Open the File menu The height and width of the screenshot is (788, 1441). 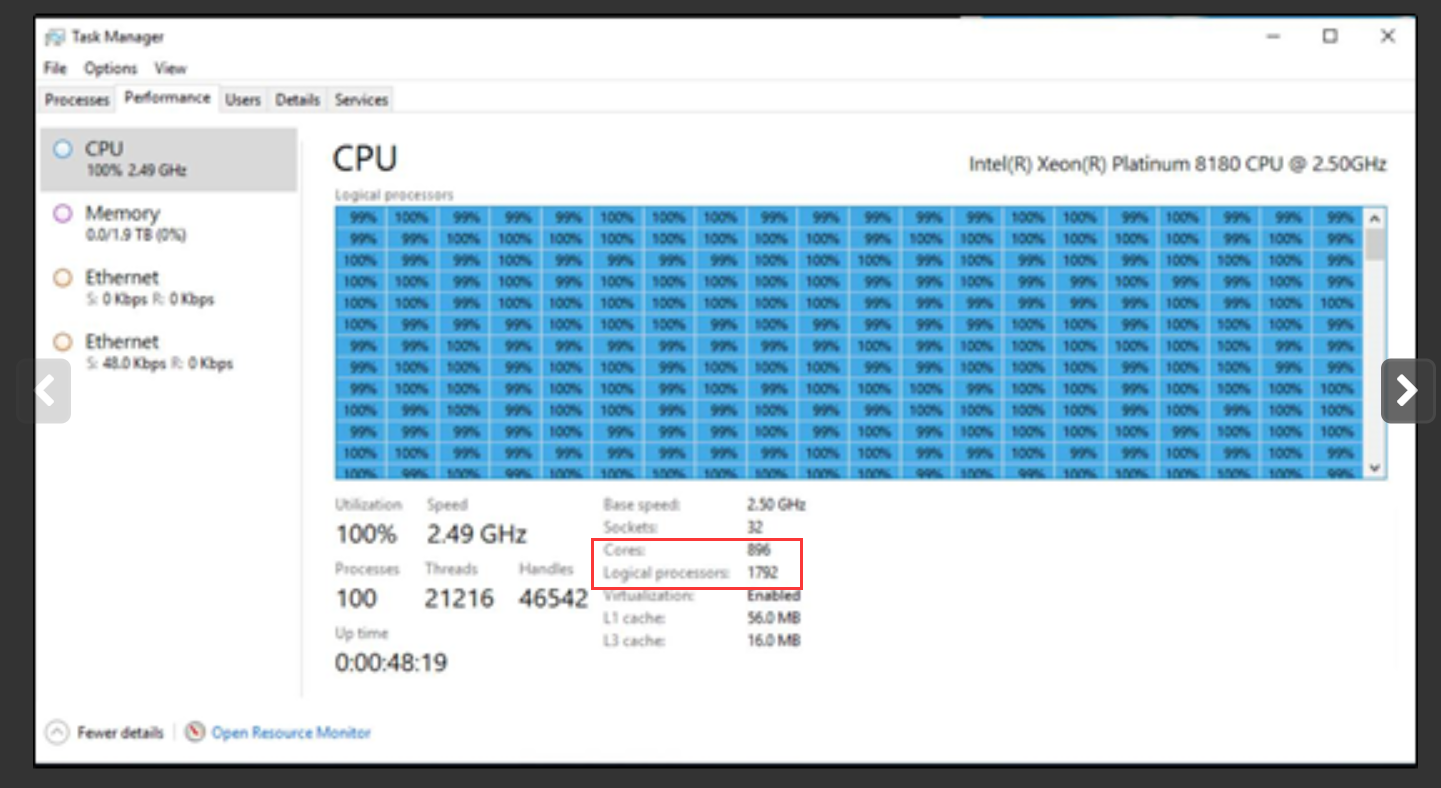coord(55,68)
